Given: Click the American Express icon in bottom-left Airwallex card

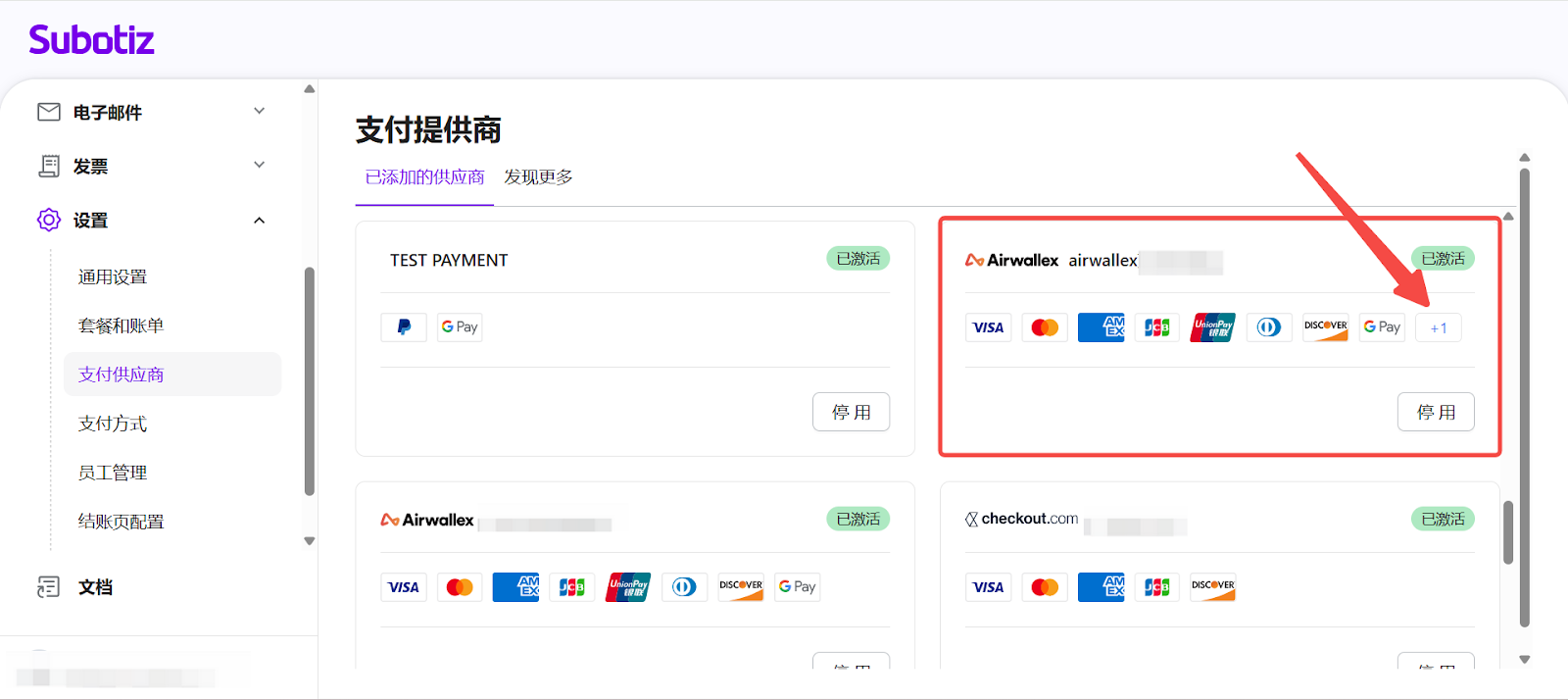Looking at the screenshot, I should pyautogui.click(x=515, y=587).
